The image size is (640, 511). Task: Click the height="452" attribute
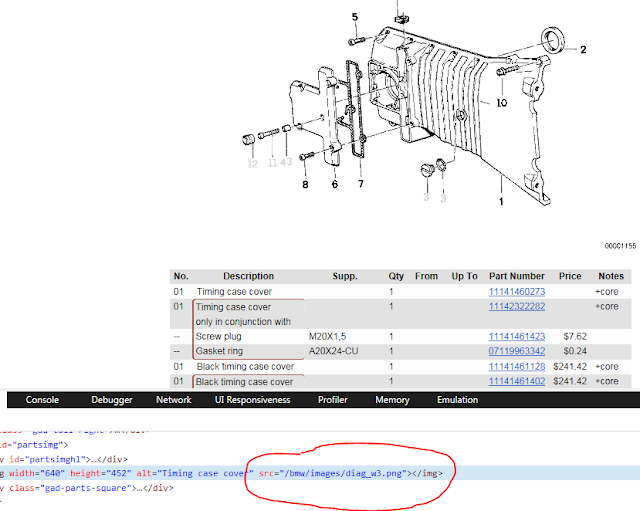tap(101, 473)
